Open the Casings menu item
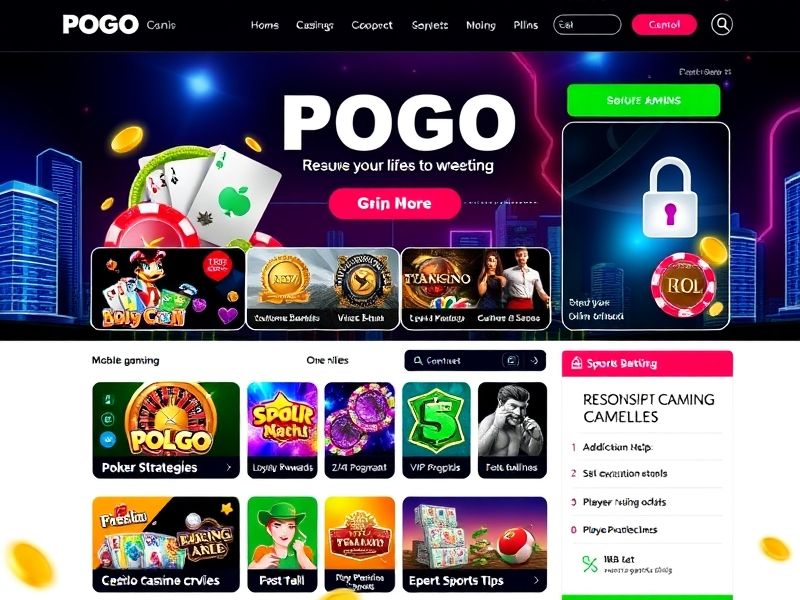 click(314, 25)
